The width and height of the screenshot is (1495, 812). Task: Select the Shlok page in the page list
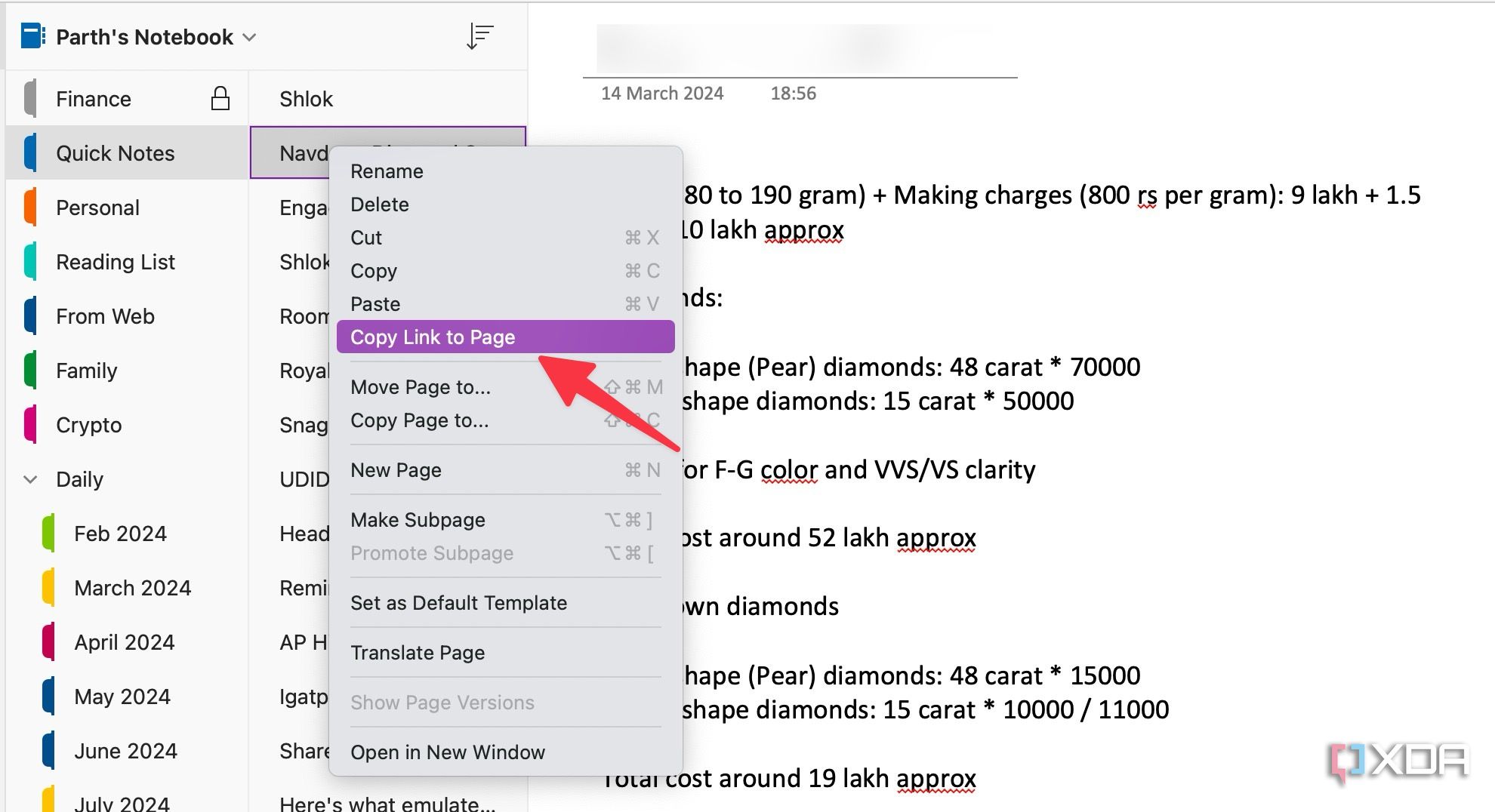coord(305,97)
